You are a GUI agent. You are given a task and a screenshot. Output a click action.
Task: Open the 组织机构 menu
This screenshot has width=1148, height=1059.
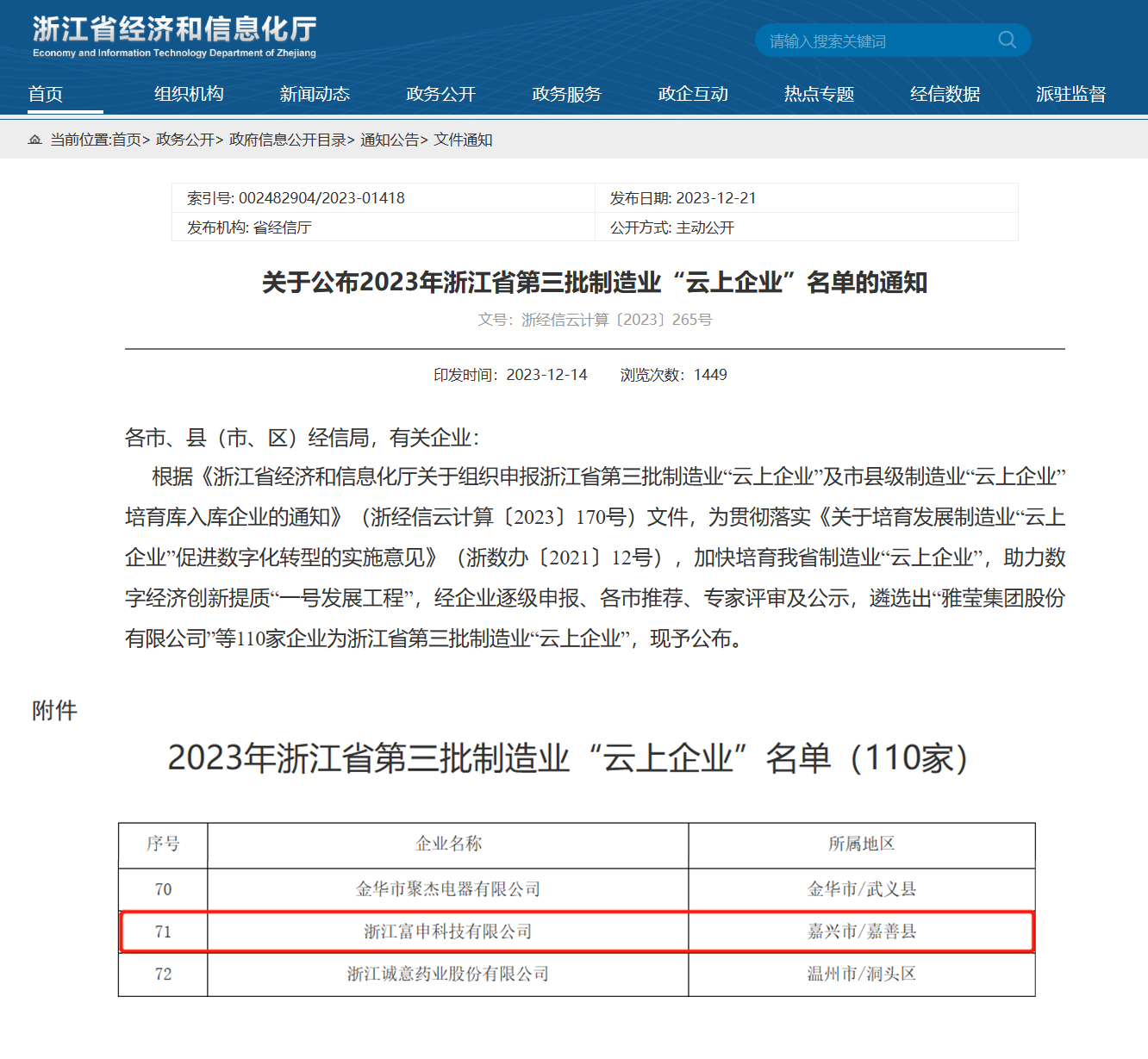(x=189, y=94)
